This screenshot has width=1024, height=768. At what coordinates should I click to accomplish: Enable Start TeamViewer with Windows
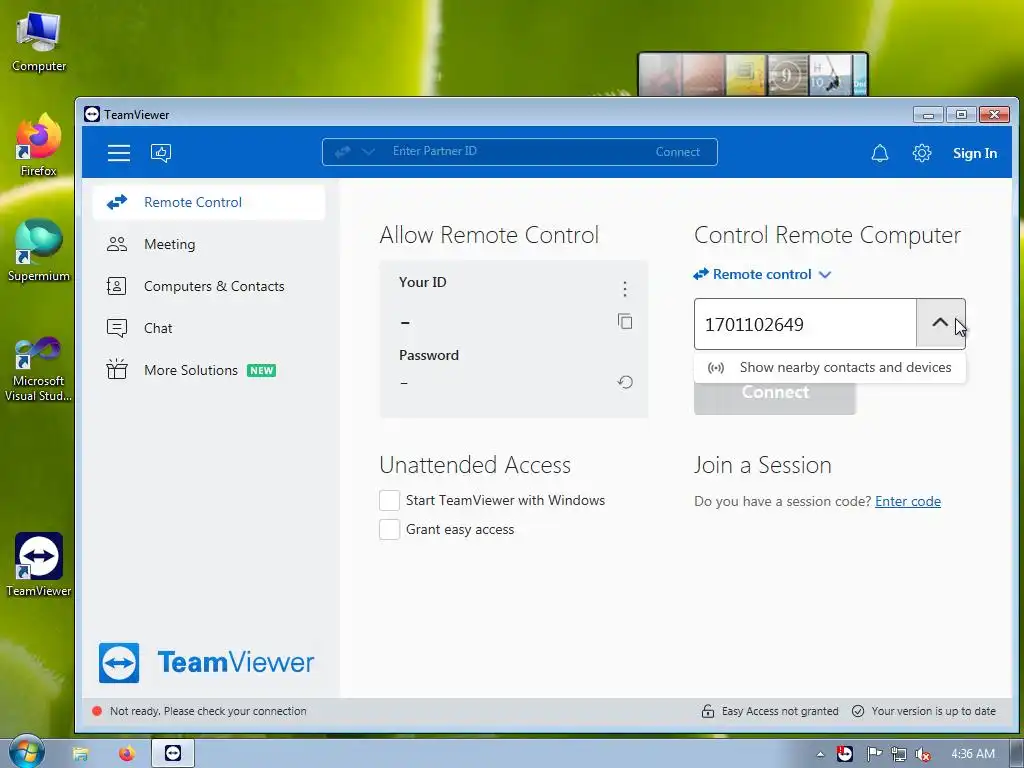pyautogui.click(x=389, y=500)
